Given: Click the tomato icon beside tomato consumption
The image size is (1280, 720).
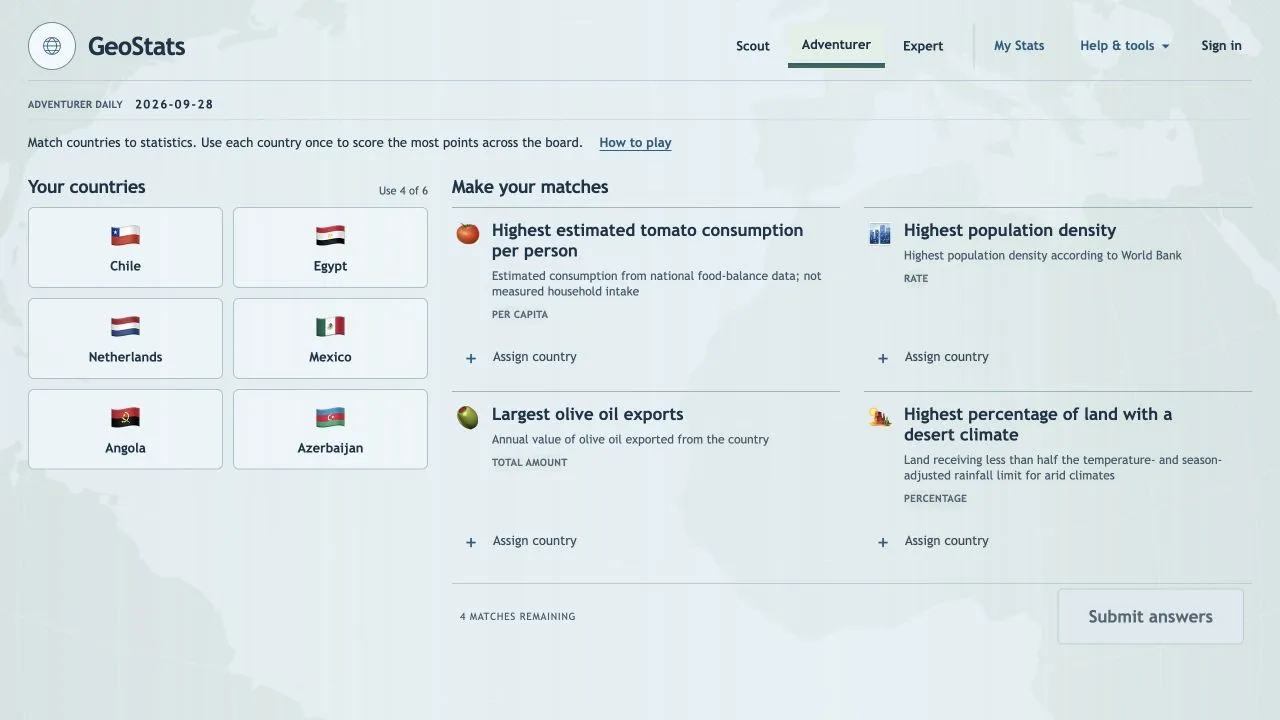Looking at the screenshot, I should 467,233.
